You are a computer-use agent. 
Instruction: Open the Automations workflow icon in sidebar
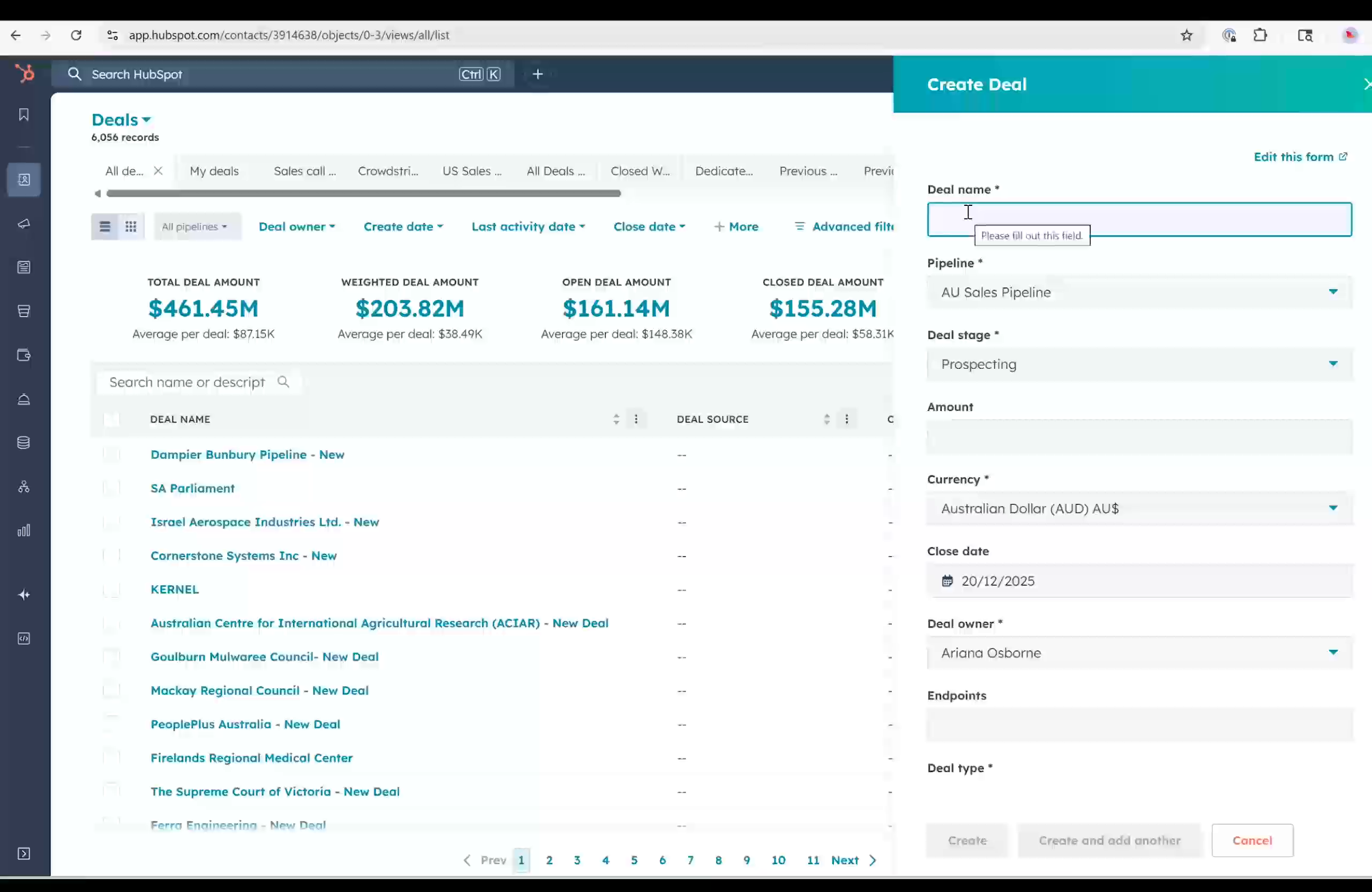click(x=24, y=486)
